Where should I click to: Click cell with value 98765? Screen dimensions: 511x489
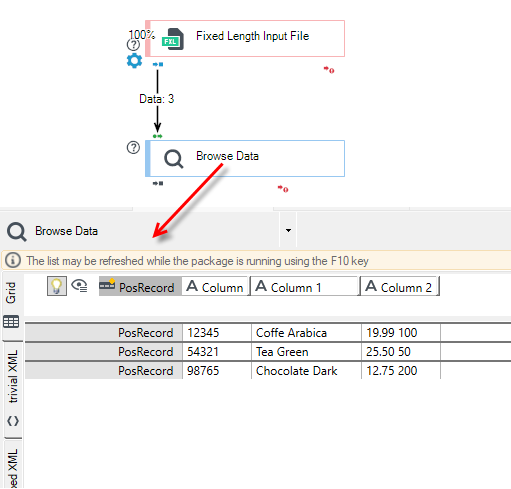[217, 371]
